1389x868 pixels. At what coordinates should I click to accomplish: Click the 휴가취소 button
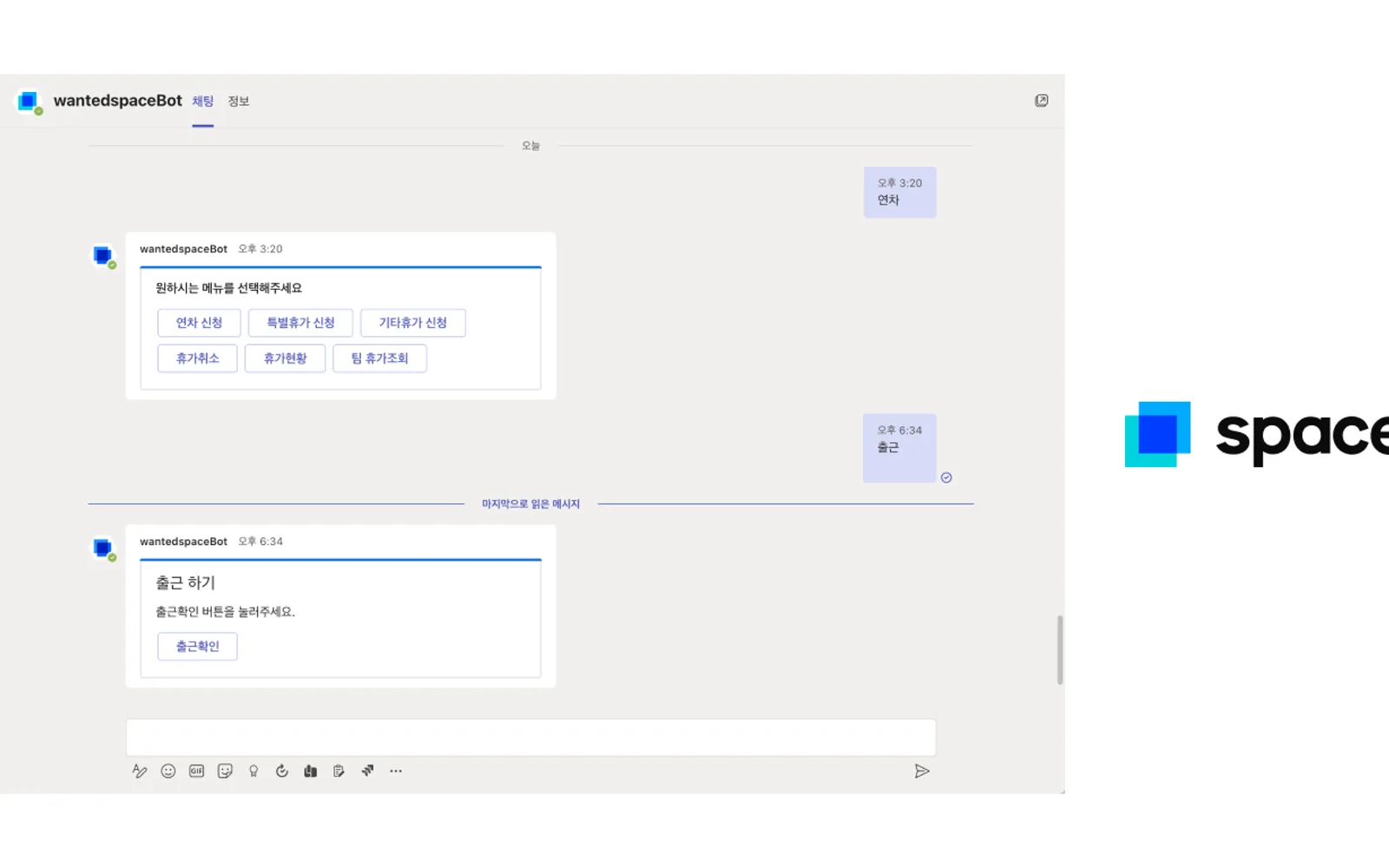(x=197, y=358)
